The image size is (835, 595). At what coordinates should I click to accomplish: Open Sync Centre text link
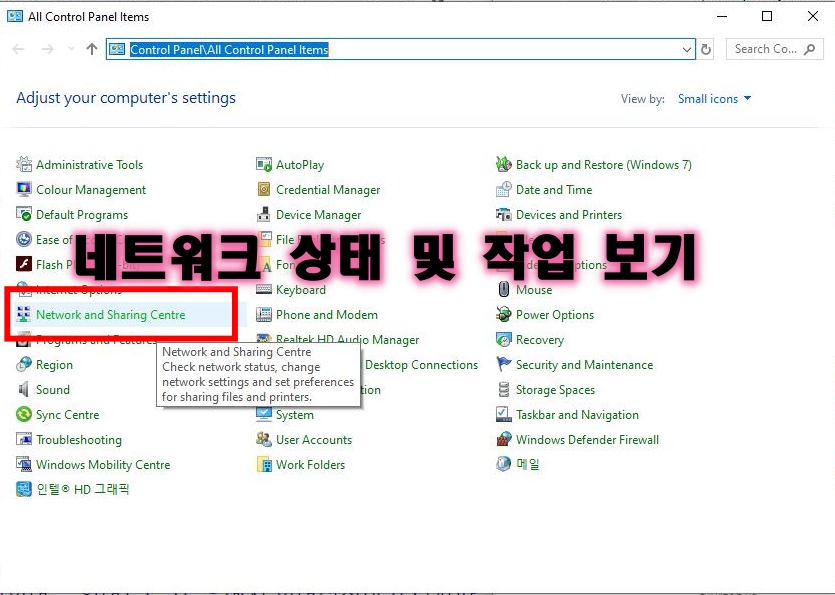click(x=68, y=415)
